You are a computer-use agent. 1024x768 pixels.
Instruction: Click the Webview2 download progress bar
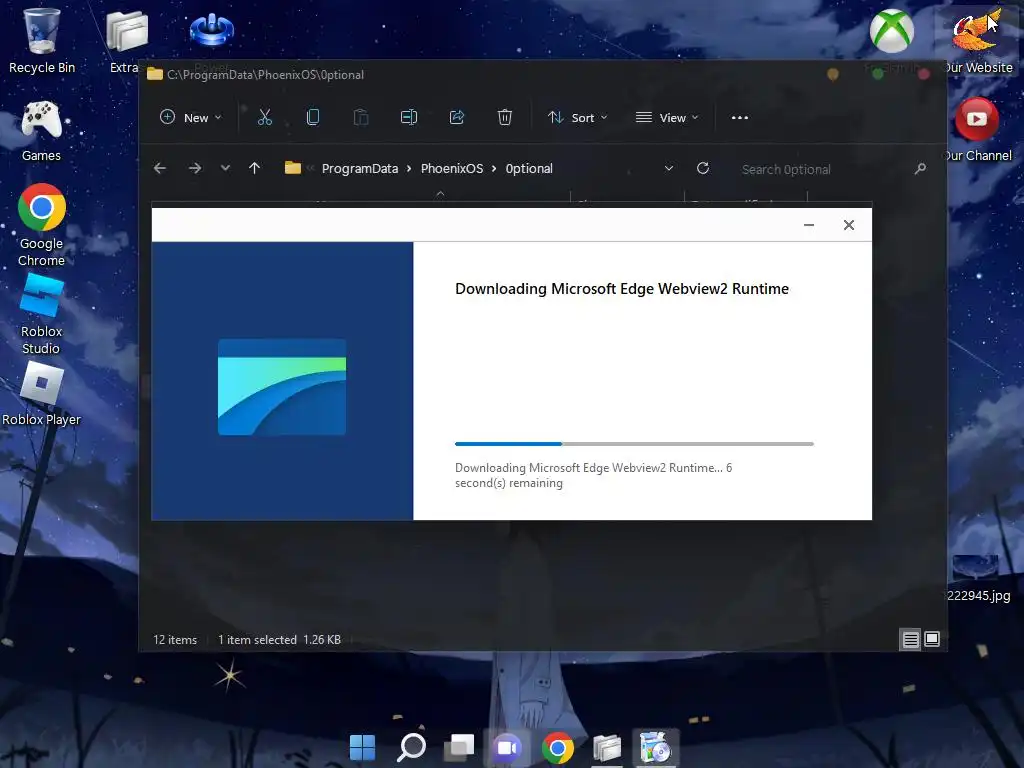tap(634, 444)
